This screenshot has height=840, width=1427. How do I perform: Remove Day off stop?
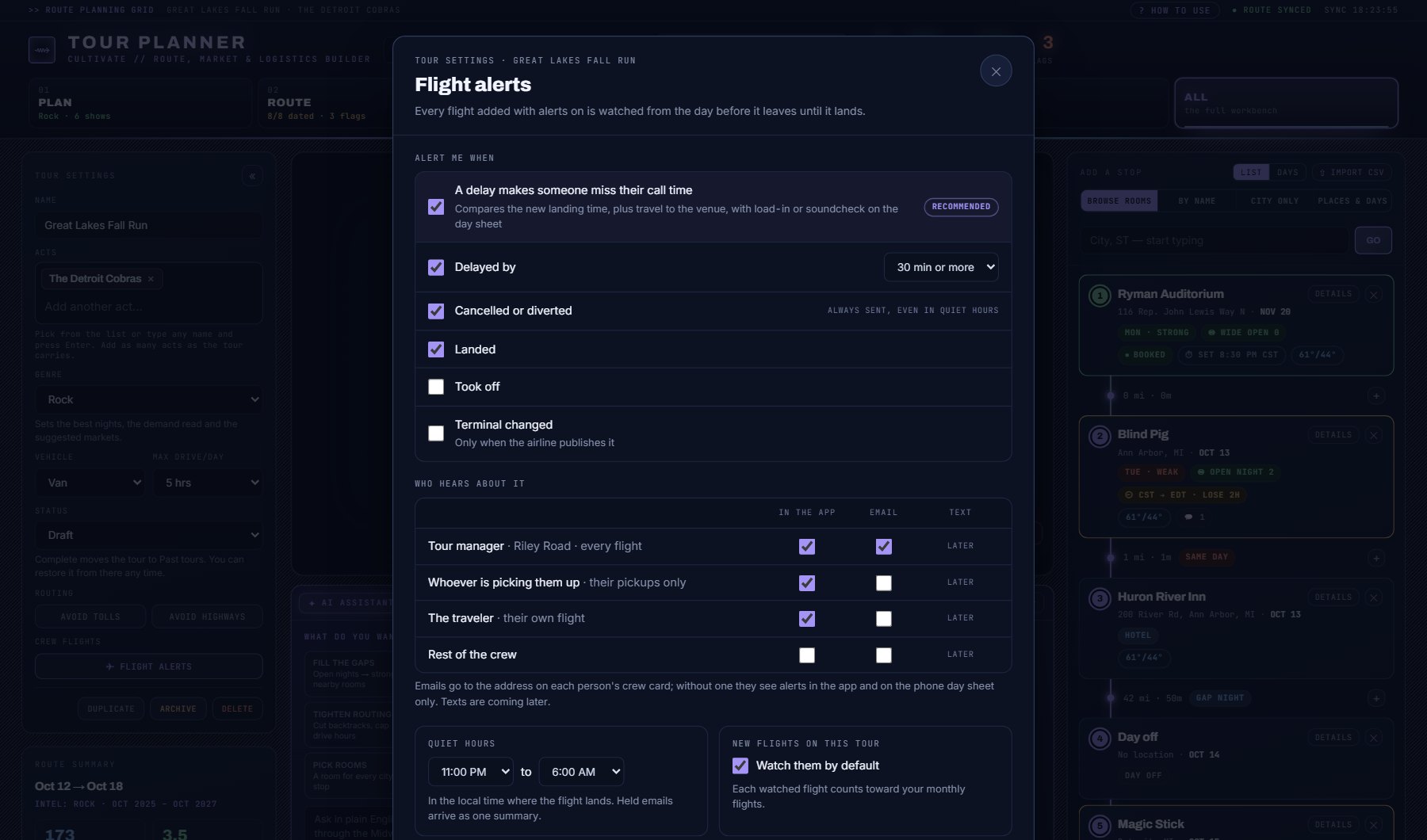point(1375,738)
